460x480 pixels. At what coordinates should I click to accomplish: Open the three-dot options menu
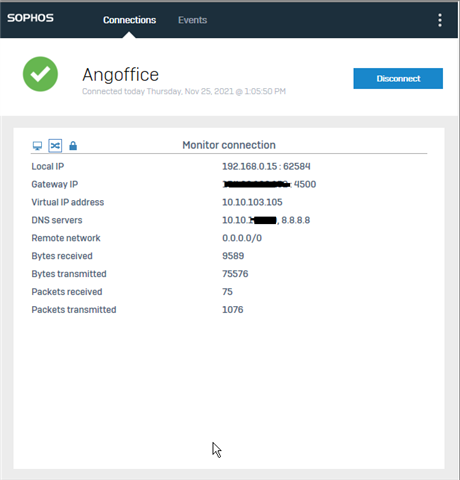(440, 20)
